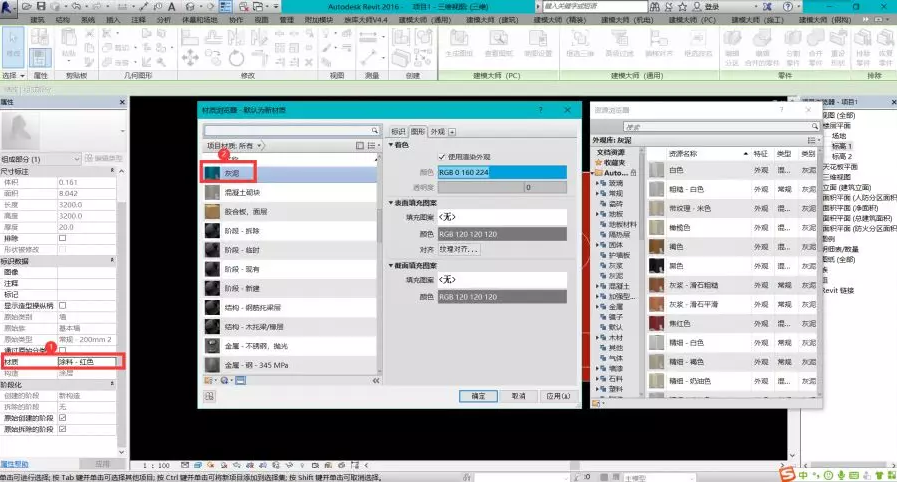The image size is (897, 482).
Task: Select the 金属 - 钢 - 345 MPa material
Action: click(290, 365)
